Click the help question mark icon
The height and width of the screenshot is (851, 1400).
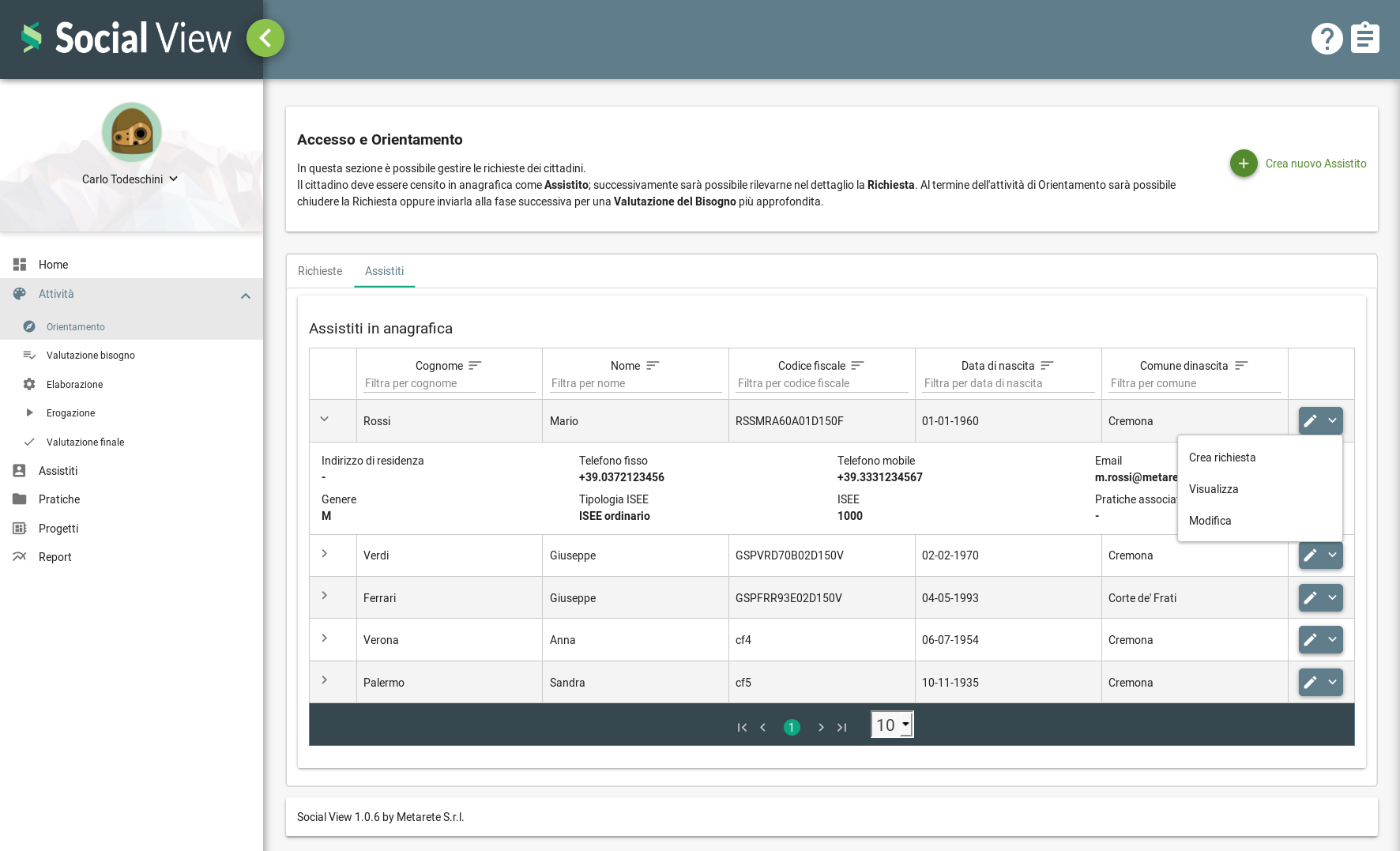(x=1327, y=38)
